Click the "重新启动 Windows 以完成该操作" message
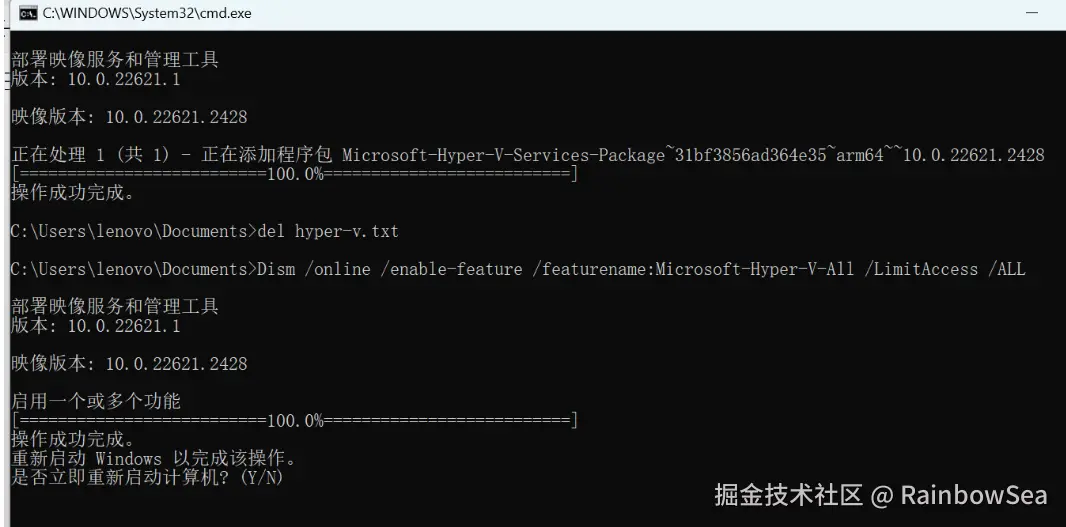Screen dimensions: 1066x527 click(x=153, y=458)
